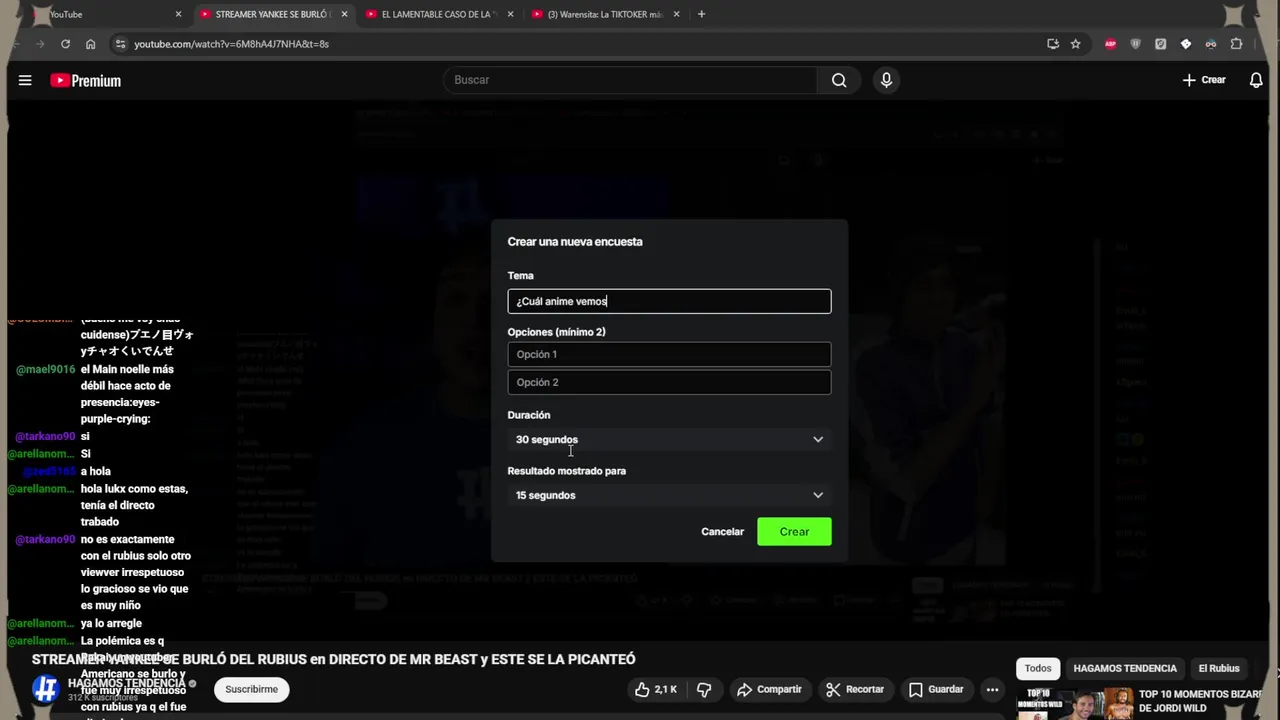Close the Warensita TIKTOKER tab
The height and width of the screenshot is (720, 1280).
point(676,14)
